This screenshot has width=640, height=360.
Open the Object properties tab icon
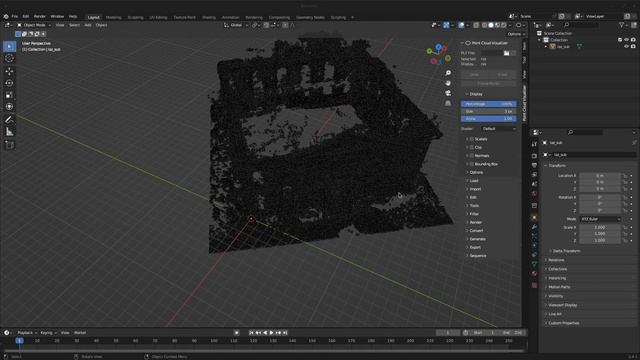point(534,218)
